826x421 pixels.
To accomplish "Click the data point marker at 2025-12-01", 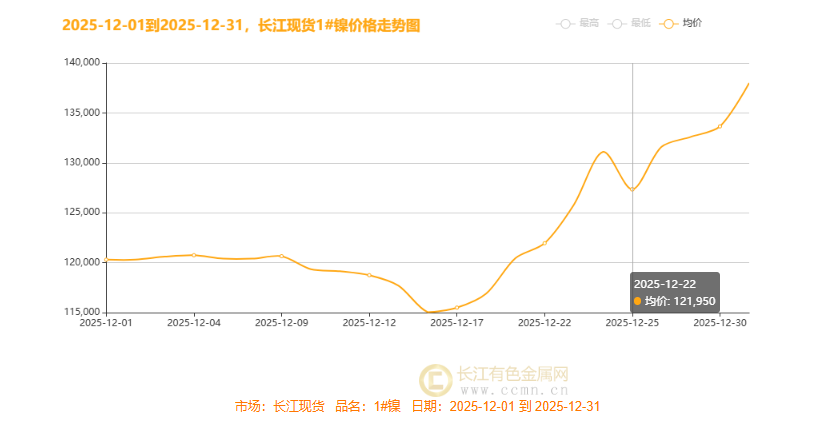I will (106, 260).
